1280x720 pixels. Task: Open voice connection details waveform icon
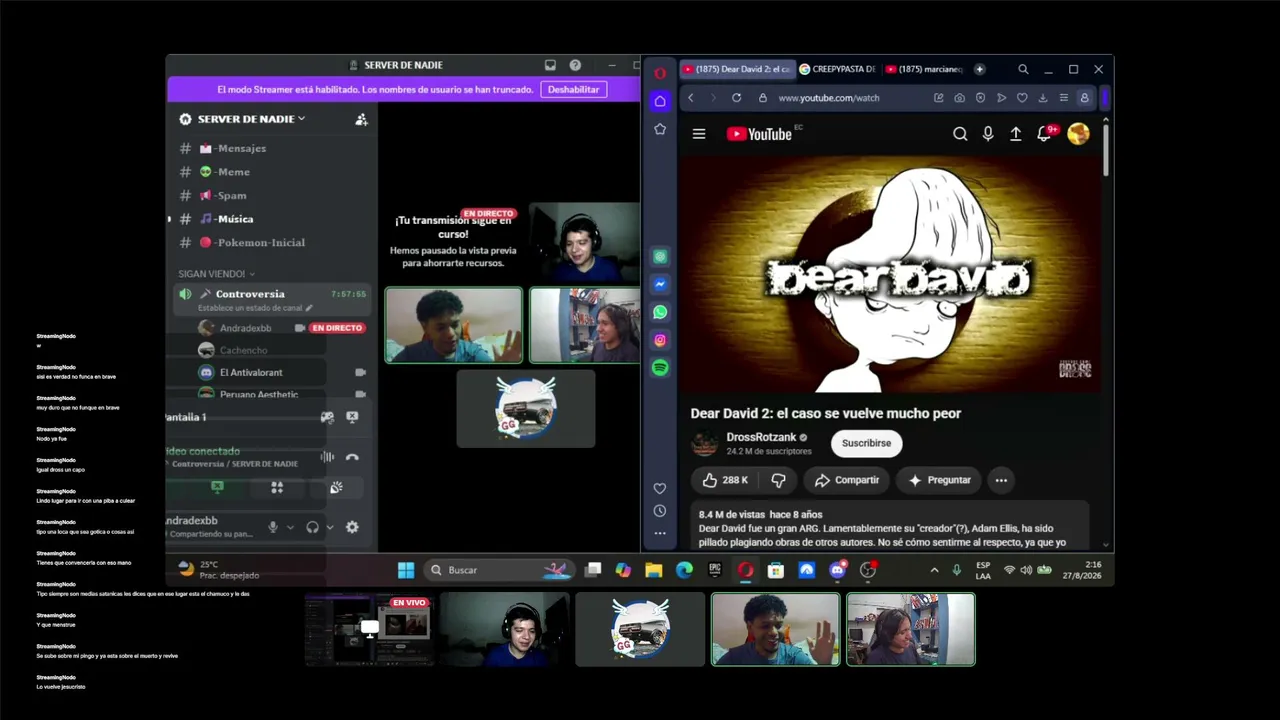click(327, 457)
